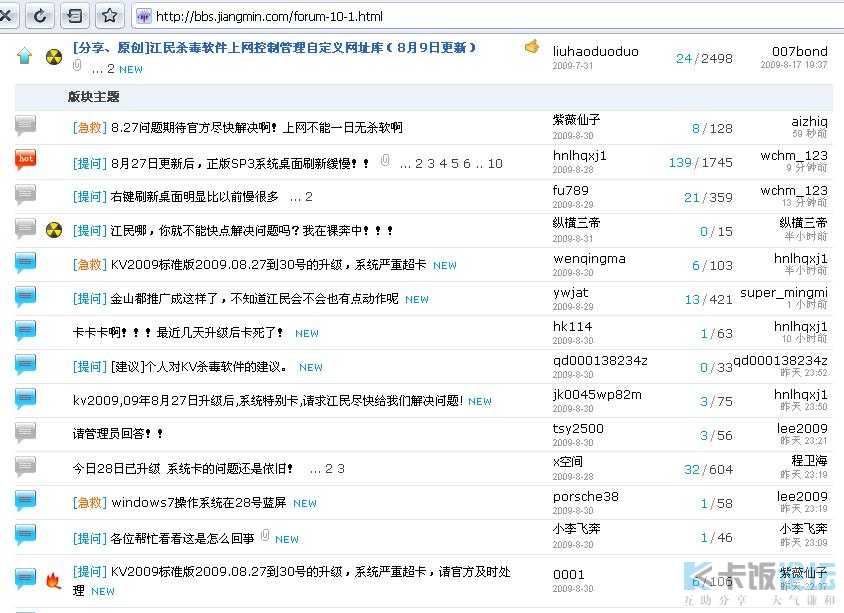844x613 pixels.
Task: Click the [急救] tag on wenqingma's thread
Action: pyautogui.click(x=89, y=265)
